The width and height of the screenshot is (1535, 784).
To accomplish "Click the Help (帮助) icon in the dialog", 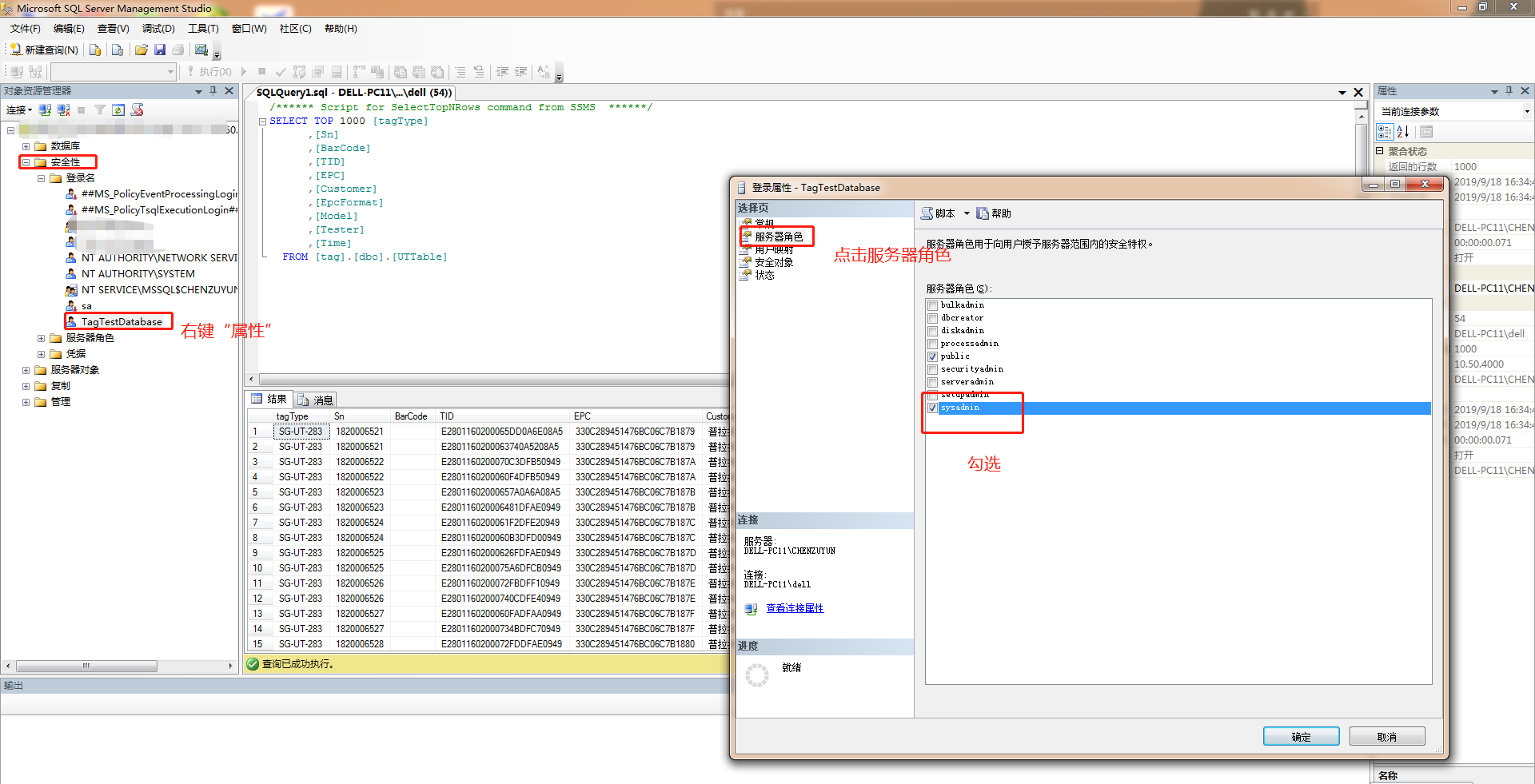I will coord(983,213).
